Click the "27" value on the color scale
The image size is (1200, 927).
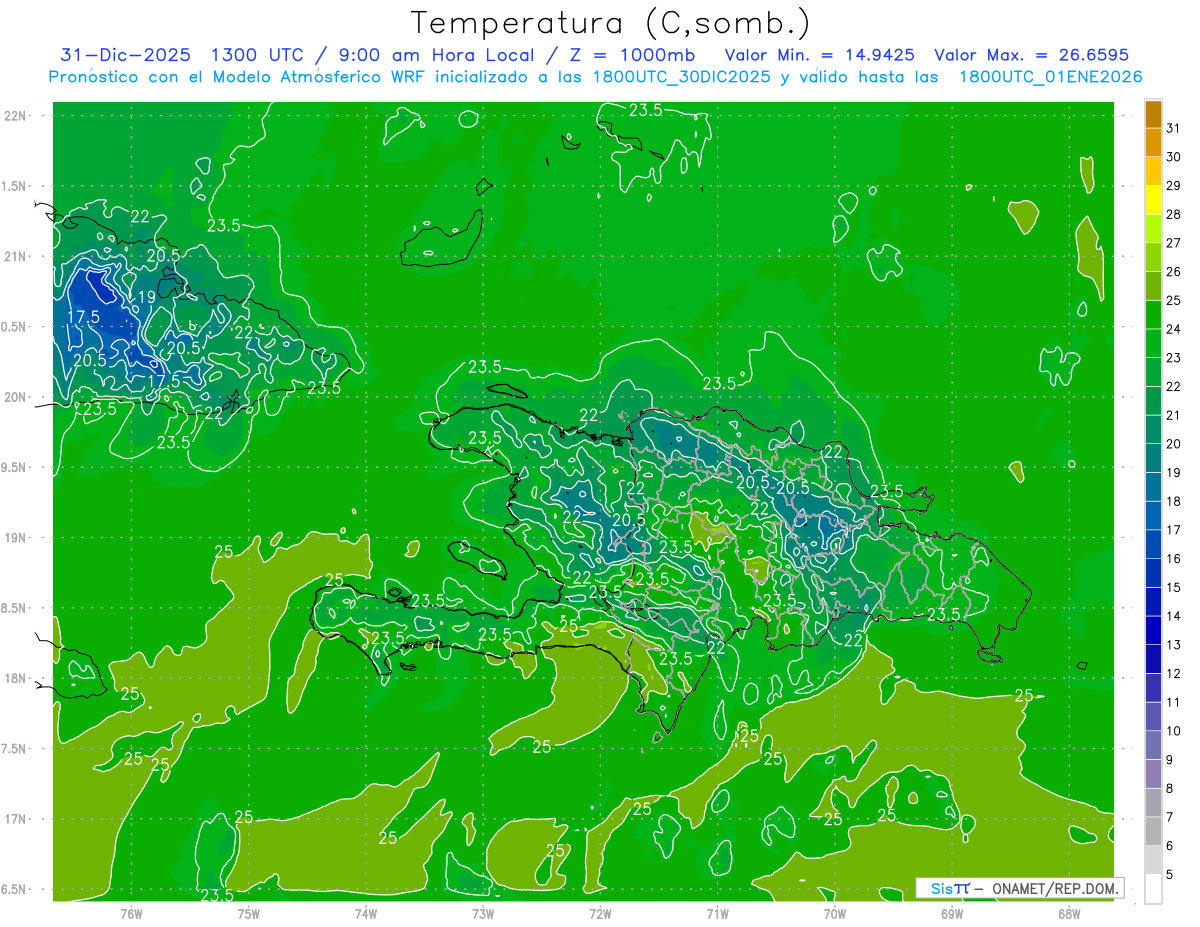[x=1173, y=243]
